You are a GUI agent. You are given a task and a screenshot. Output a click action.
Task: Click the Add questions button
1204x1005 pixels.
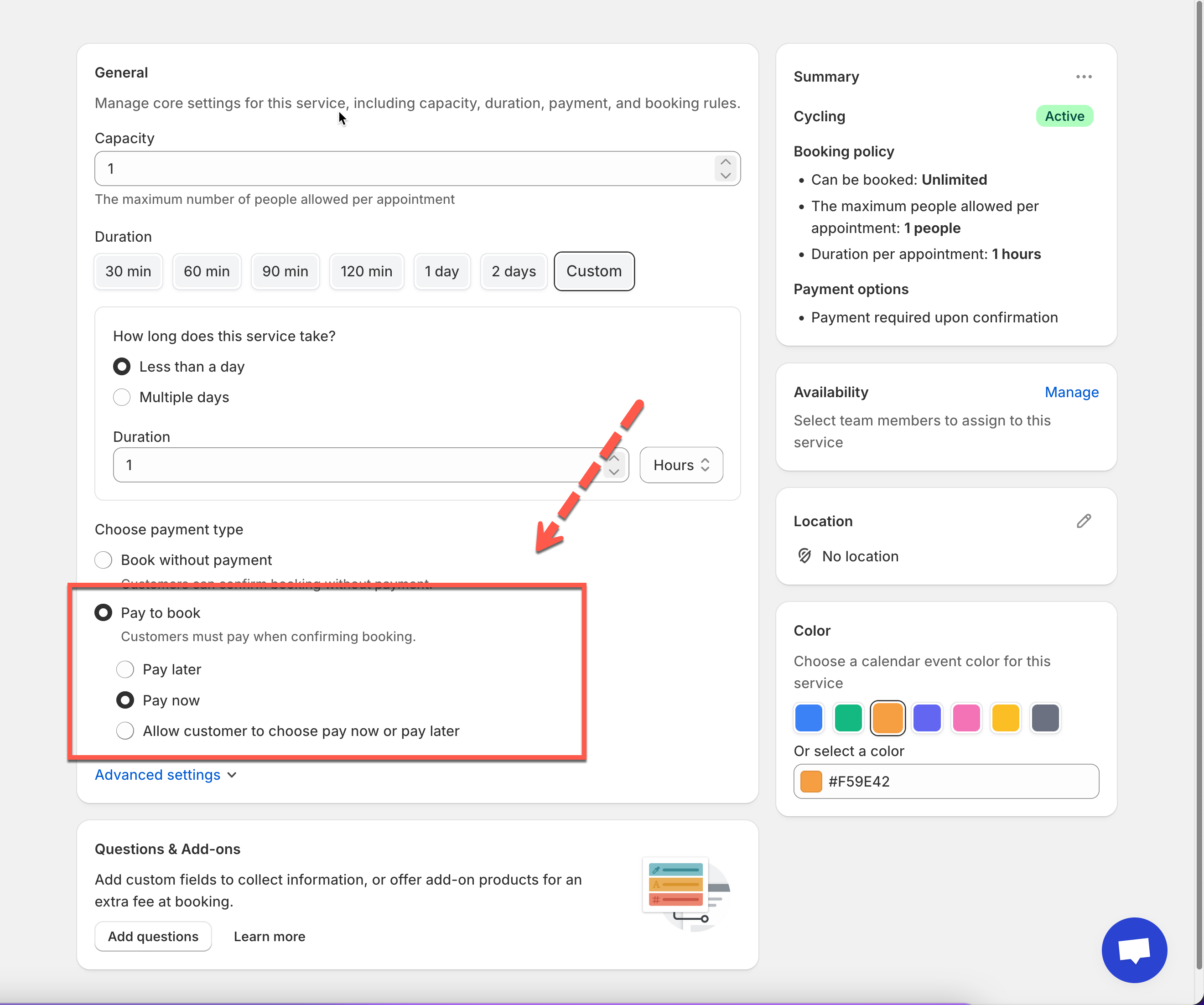click(x=153, y=936)
